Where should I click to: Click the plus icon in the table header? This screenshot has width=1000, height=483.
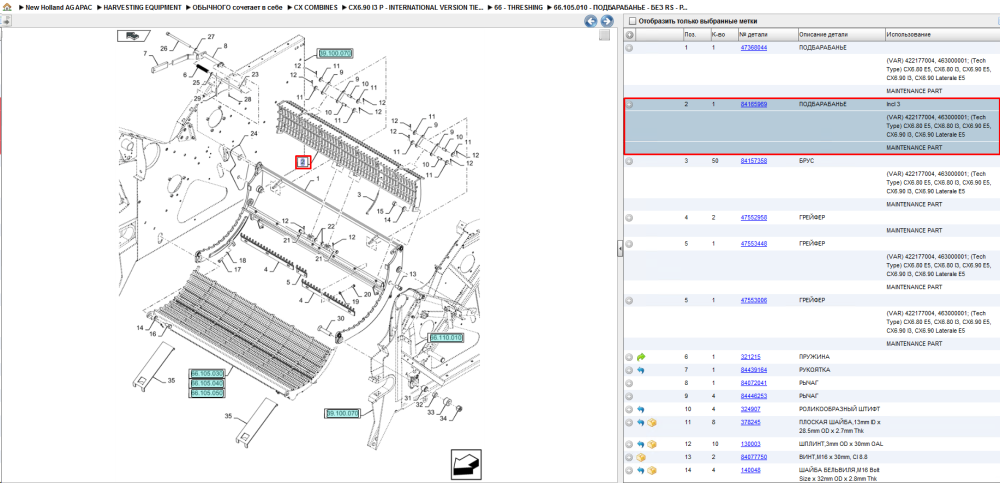click(x=629, y=34)
